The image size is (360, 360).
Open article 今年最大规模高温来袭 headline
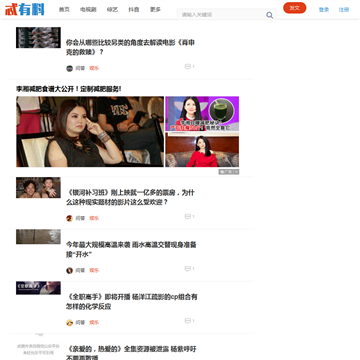point(131,249)
